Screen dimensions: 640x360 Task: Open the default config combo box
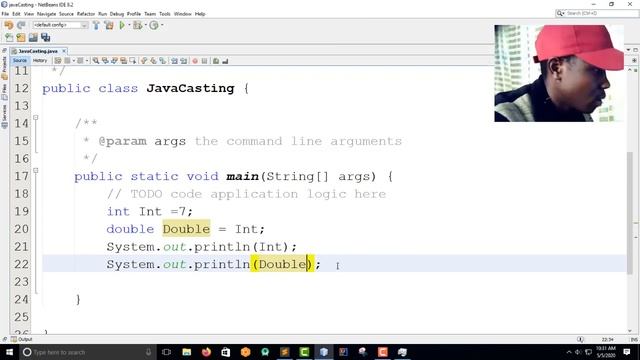[x=60, y=25]
